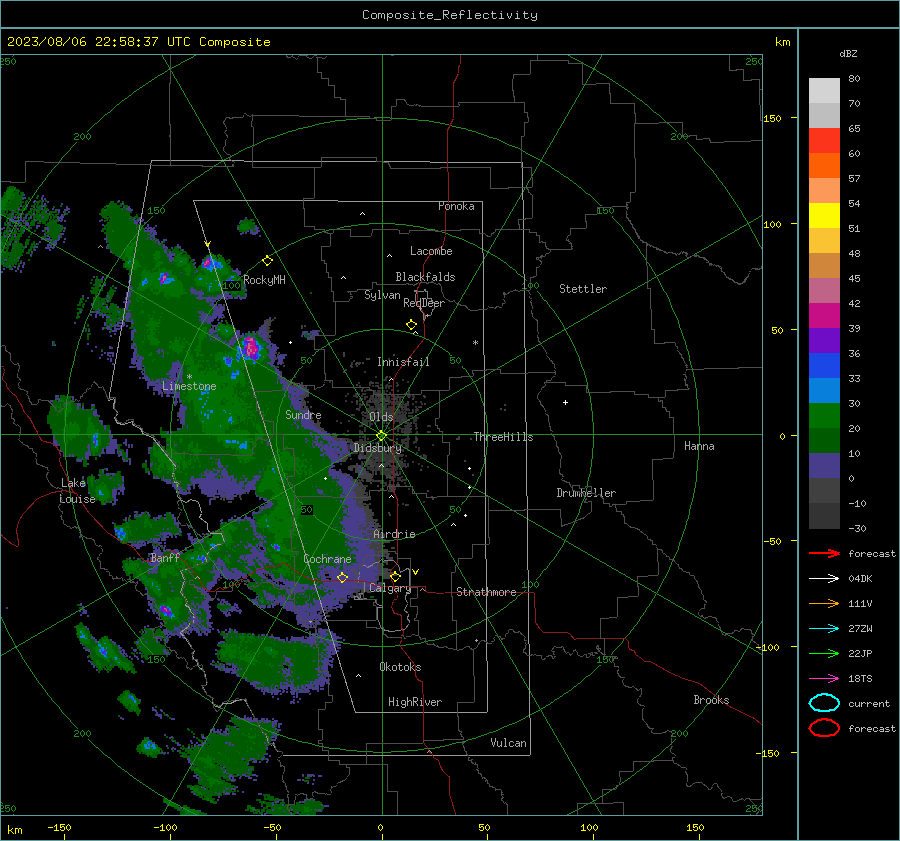Click the ThreeHills city label
This screenshot has height=841, width=900.
click(x=503, y=437)
